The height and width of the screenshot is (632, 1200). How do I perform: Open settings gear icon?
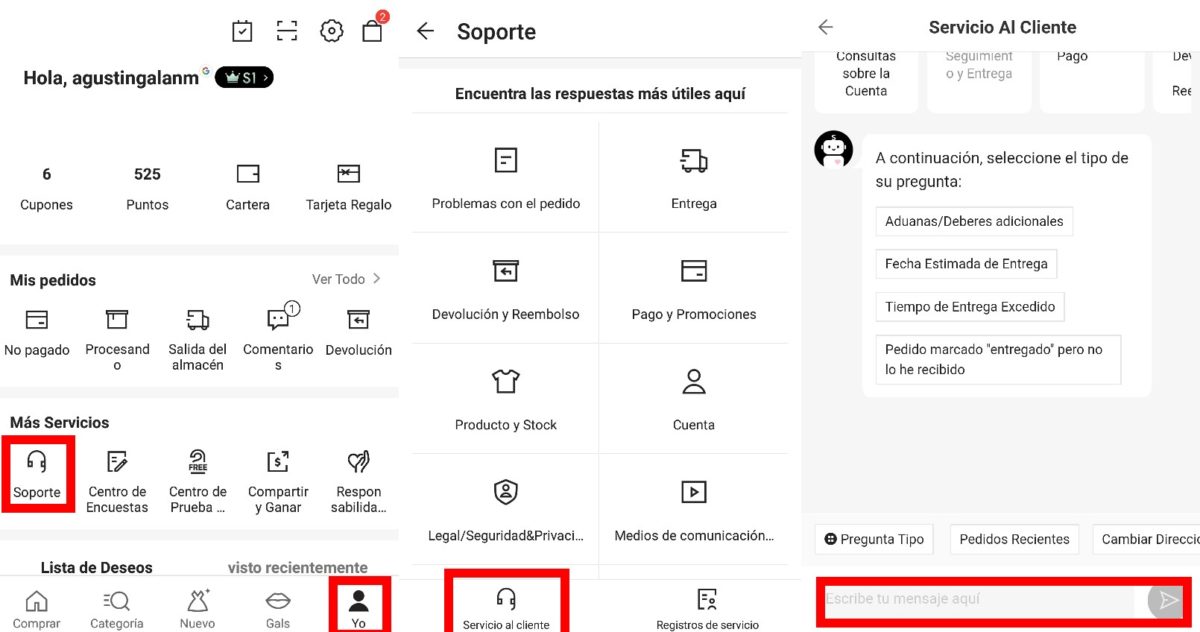(x=331, y=31)
